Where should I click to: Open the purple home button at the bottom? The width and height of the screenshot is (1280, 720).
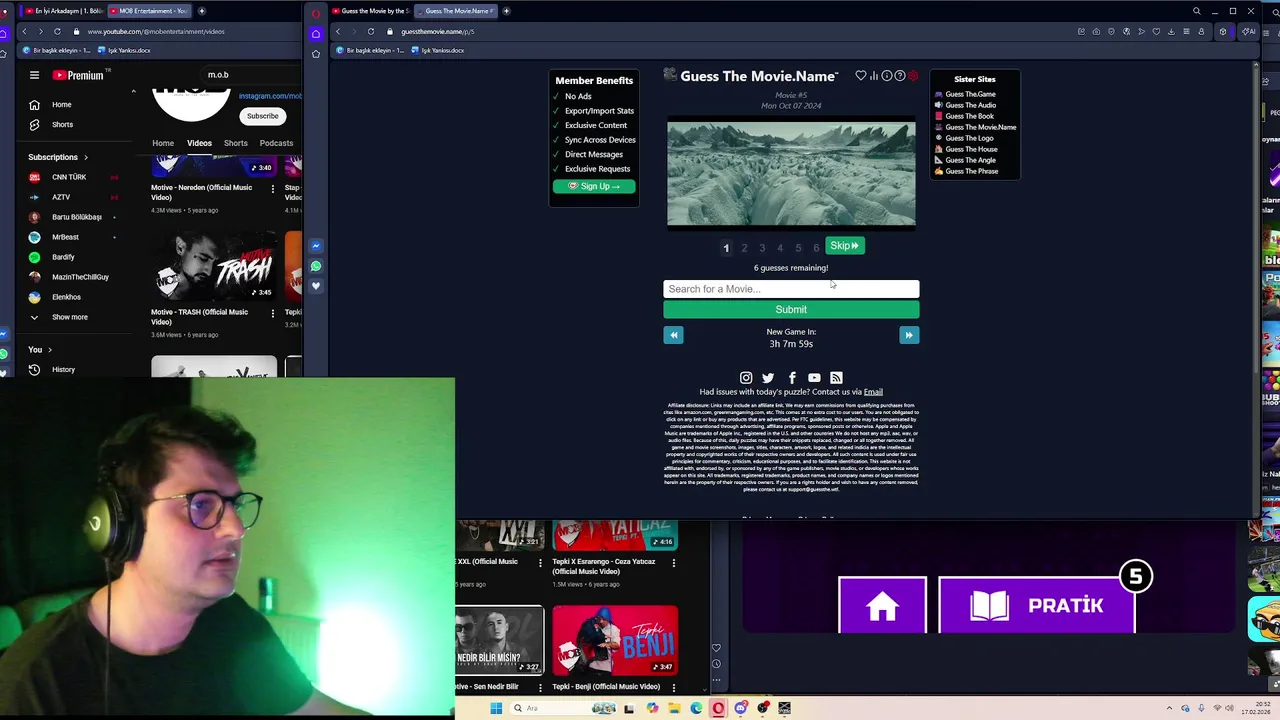point(882,605)
